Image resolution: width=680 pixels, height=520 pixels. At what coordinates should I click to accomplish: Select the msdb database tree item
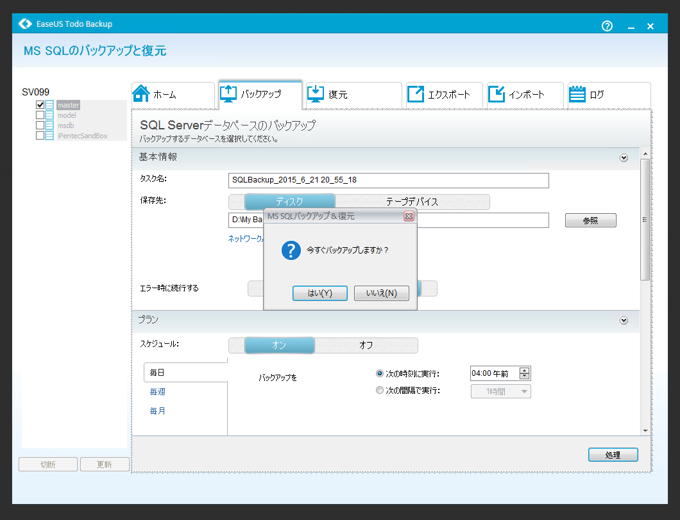coord(66,125)
